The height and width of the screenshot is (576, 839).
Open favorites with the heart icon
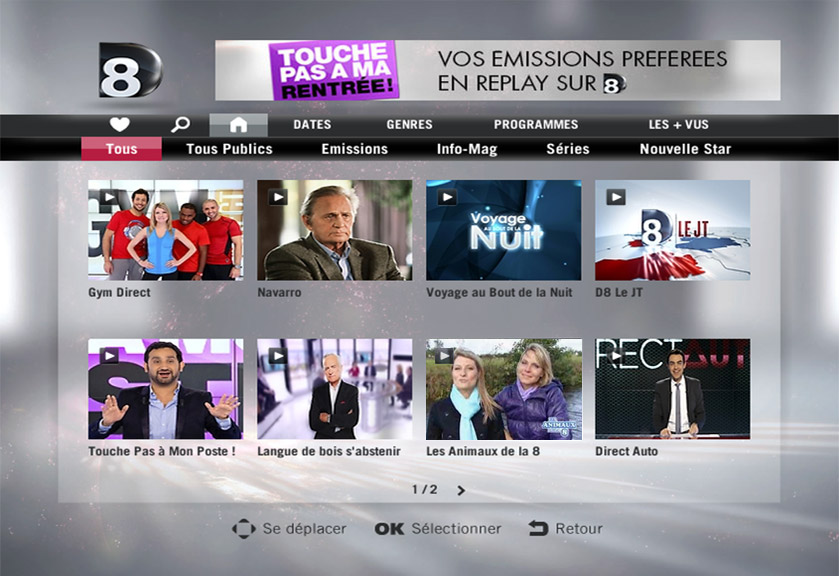click(119, 125)
